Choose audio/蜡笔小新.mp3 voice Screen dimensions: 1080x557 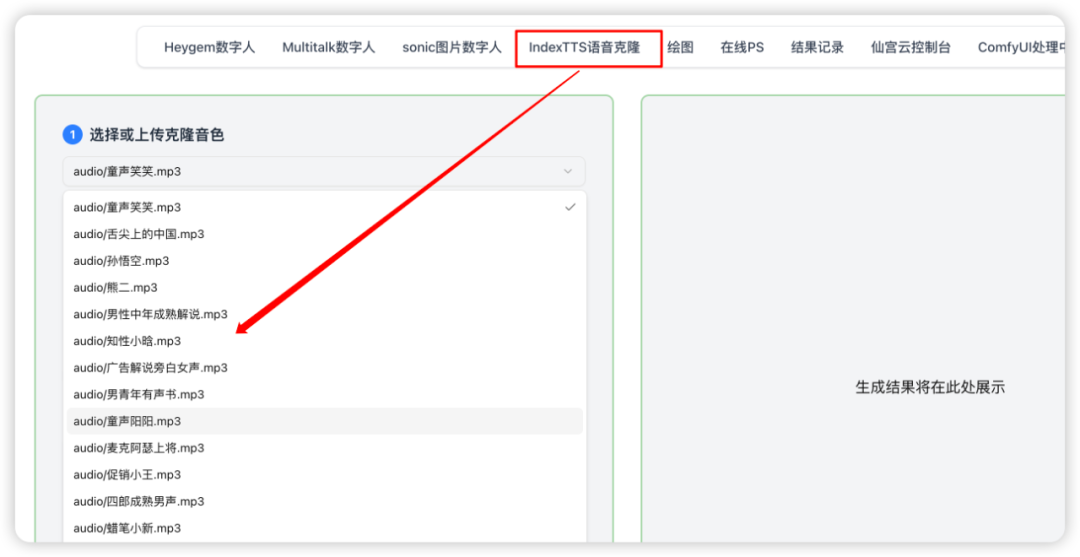click(x=324, y=529)
